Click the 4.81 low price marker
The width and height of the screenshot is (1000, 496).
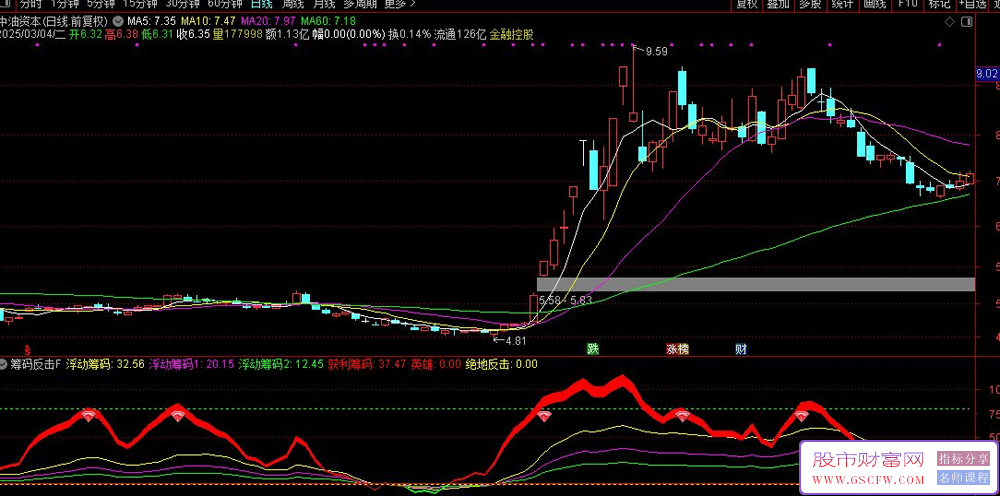click(x=515, y=340)
